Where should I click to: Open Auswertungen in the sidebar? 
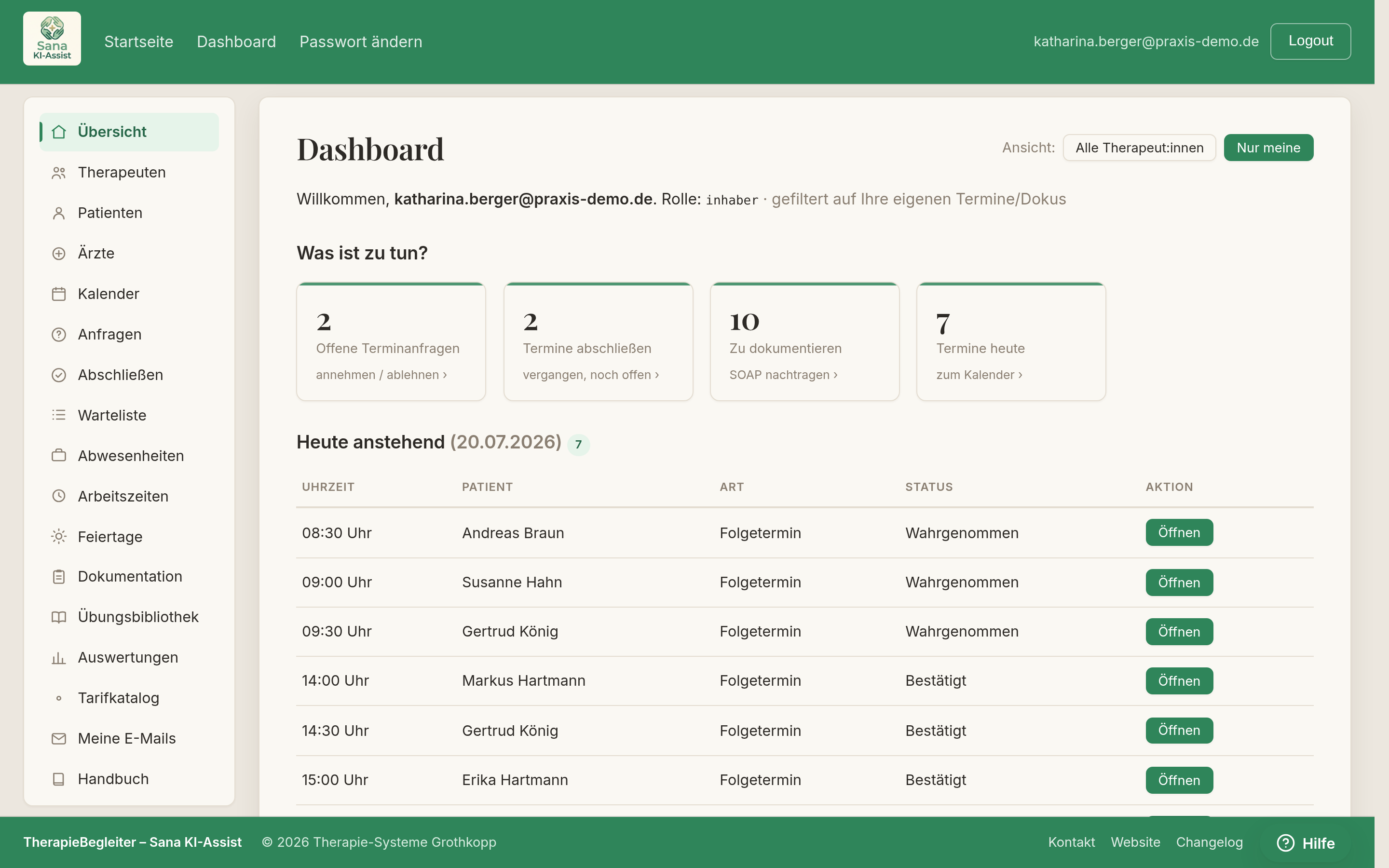pyautogui.click(x=129, y=658)
